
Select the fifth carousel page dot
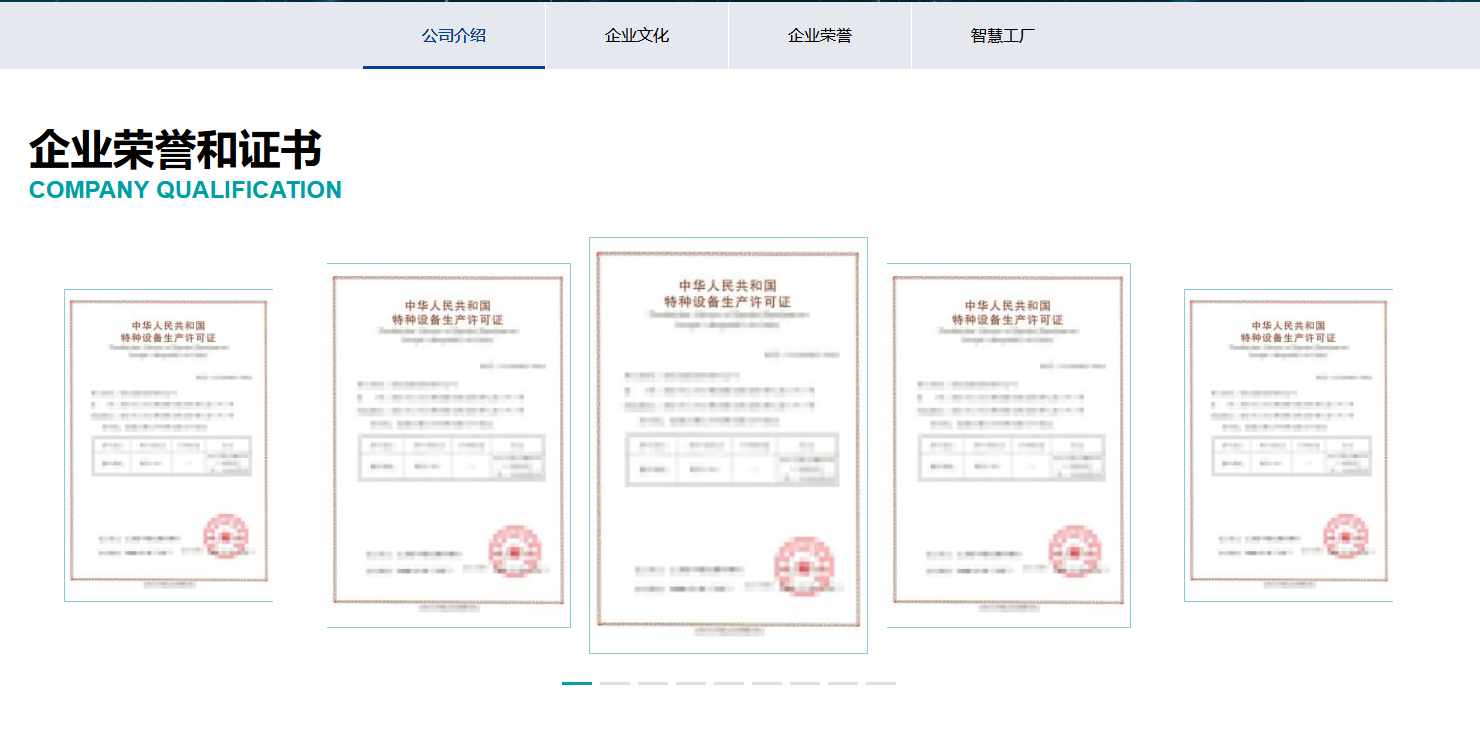click(x=729, y=683)
